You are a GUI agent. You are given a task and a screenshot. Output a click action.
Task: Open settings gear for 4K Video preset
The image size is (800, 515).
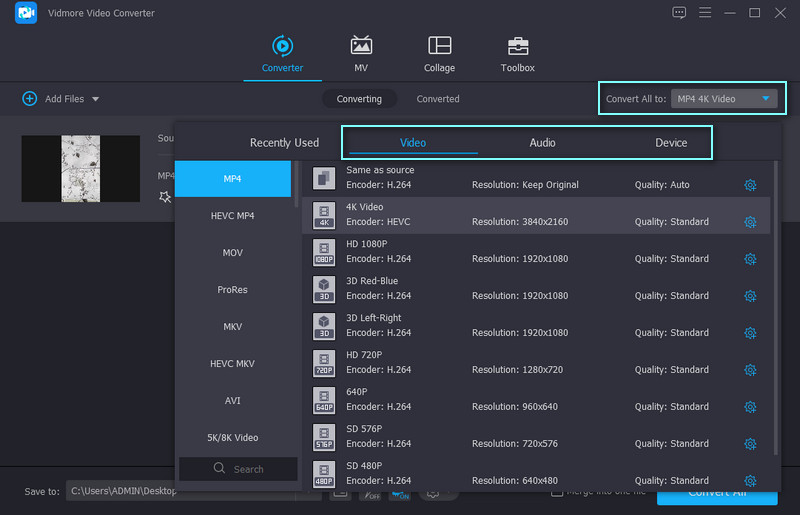click(x=750, y=222)
